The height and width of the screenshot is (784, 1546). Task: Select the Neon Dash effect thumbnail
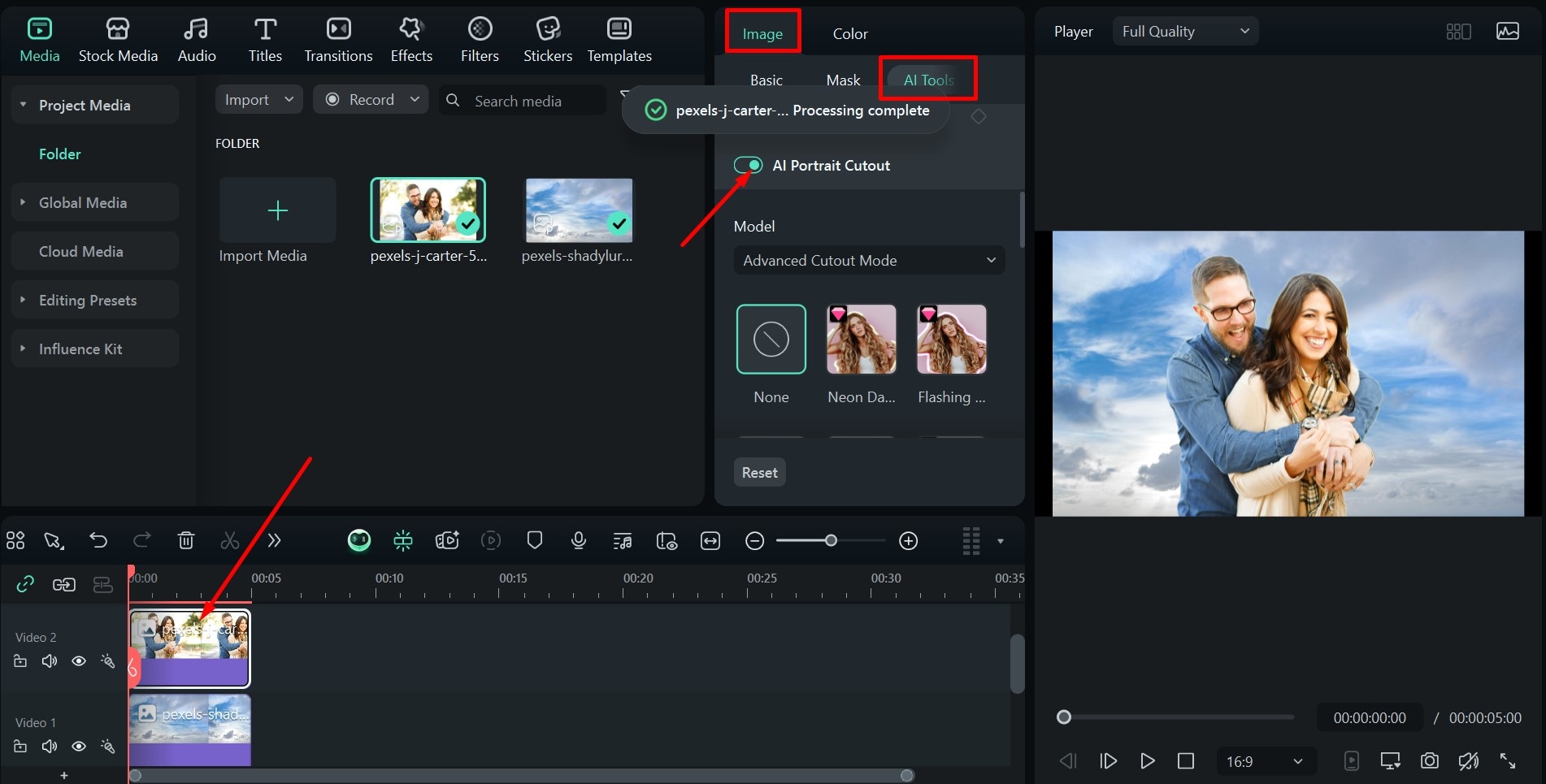862,339
